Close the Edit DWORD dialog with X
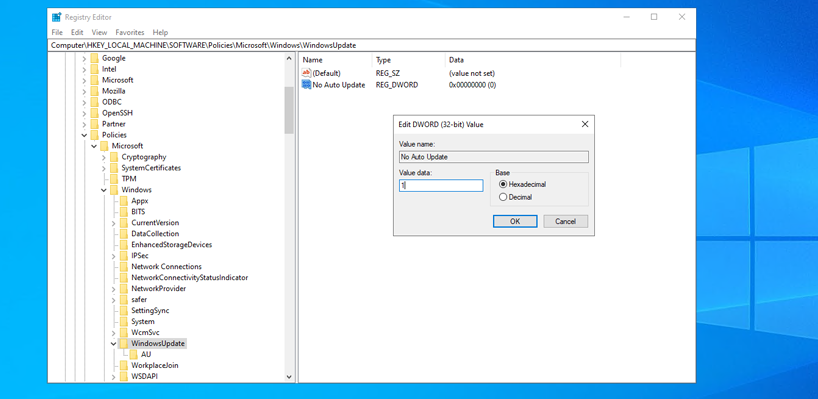This screenshot has height=399, width=818. tap(585, 124)
